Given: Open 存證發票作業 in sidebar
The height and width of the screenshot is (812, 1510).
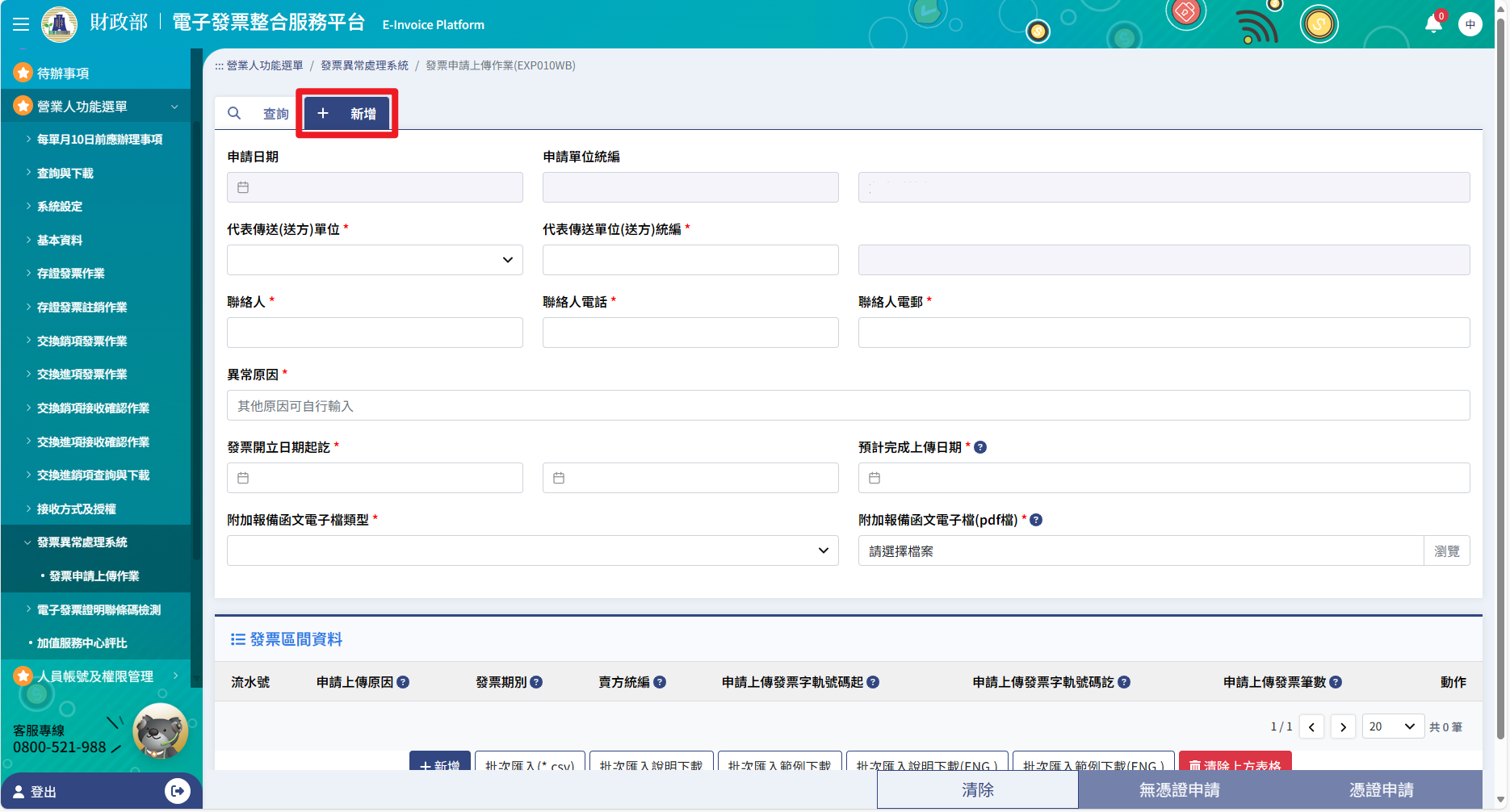Looking at the screenshot, I should (71, 274).
